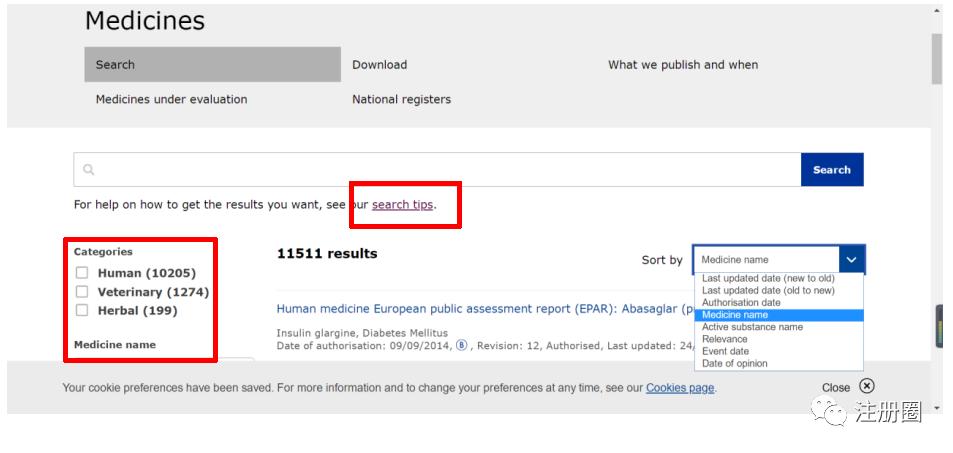Sort results by Relevance

[x=725, y=339]
